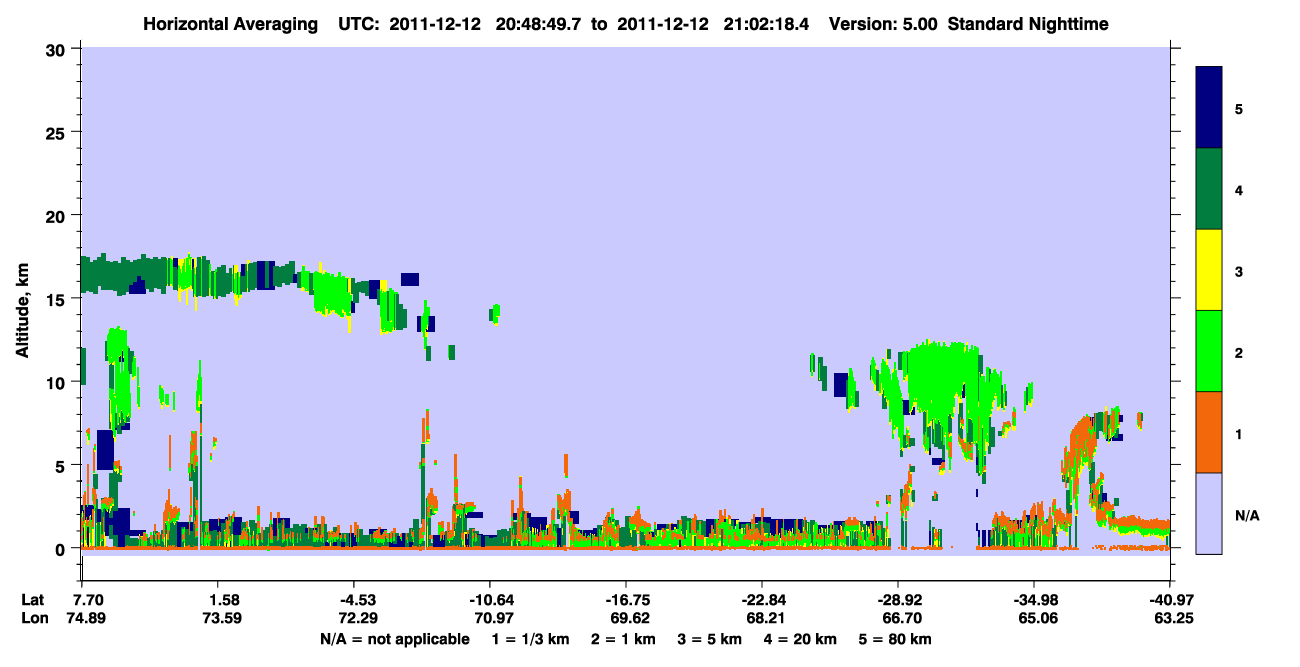The image size is (1300, 667).
Task: Click the 'Lat' row label
Action: pos(32,600)
